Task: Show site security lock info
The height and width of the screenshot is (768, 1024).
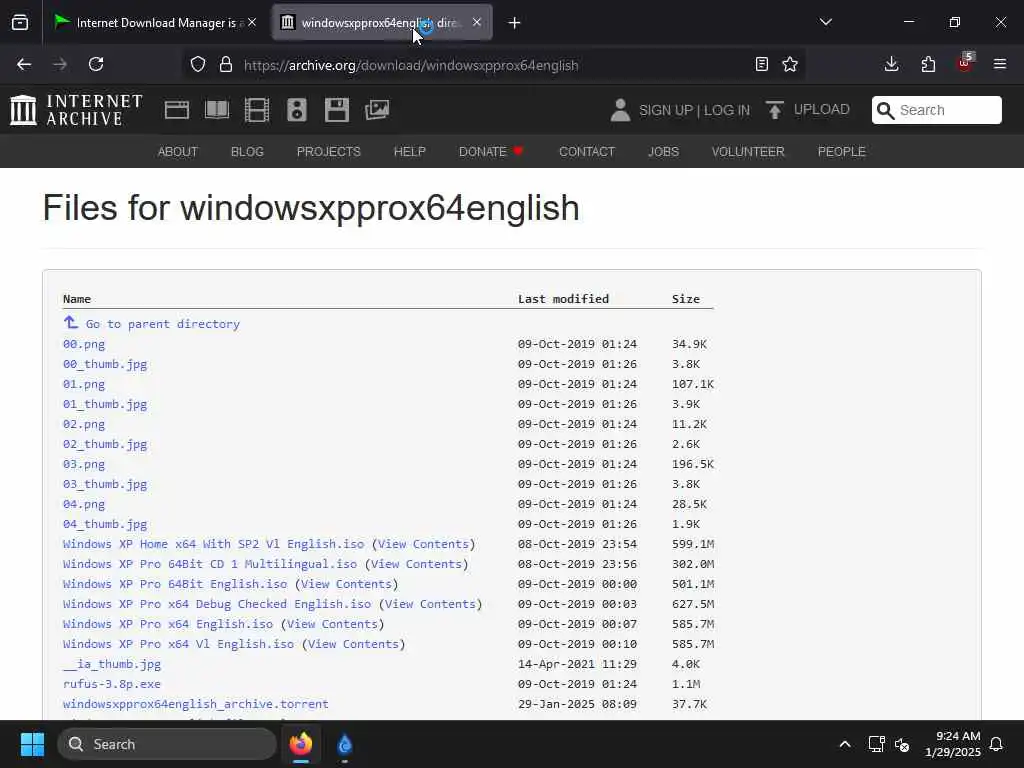Action: point(226,64)
